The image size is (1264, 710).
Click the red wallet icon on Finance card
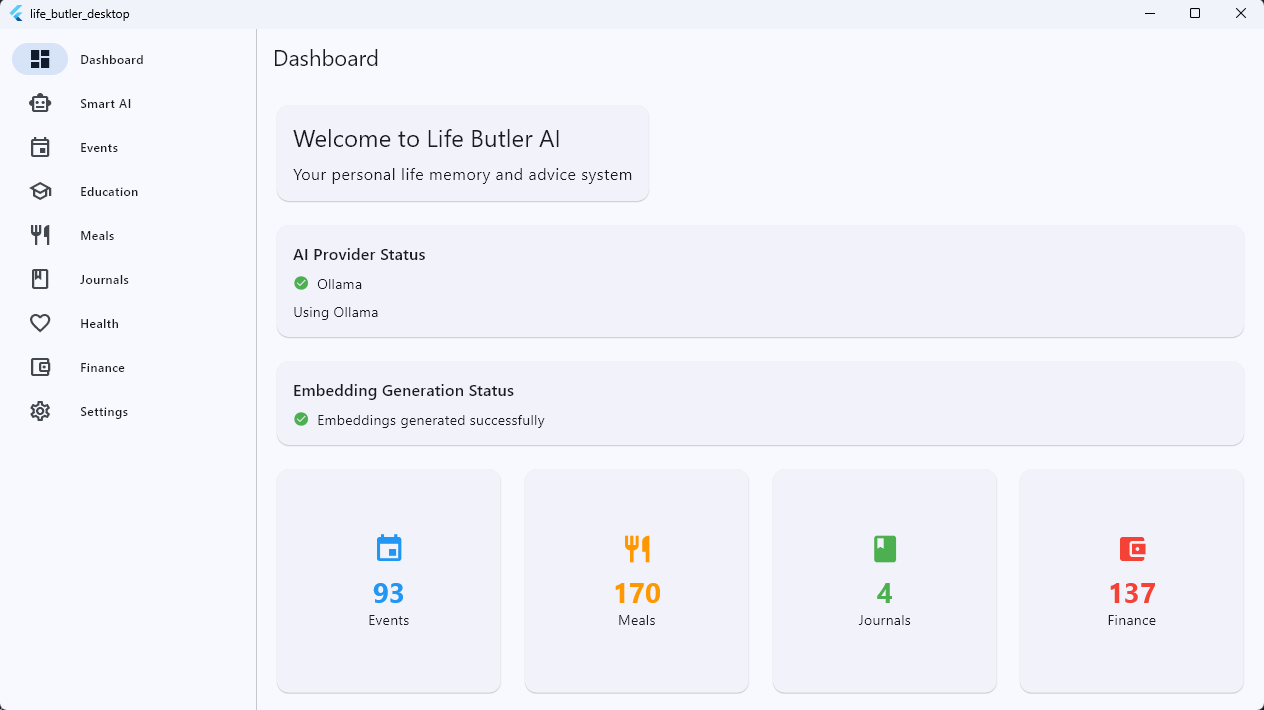1132,548
